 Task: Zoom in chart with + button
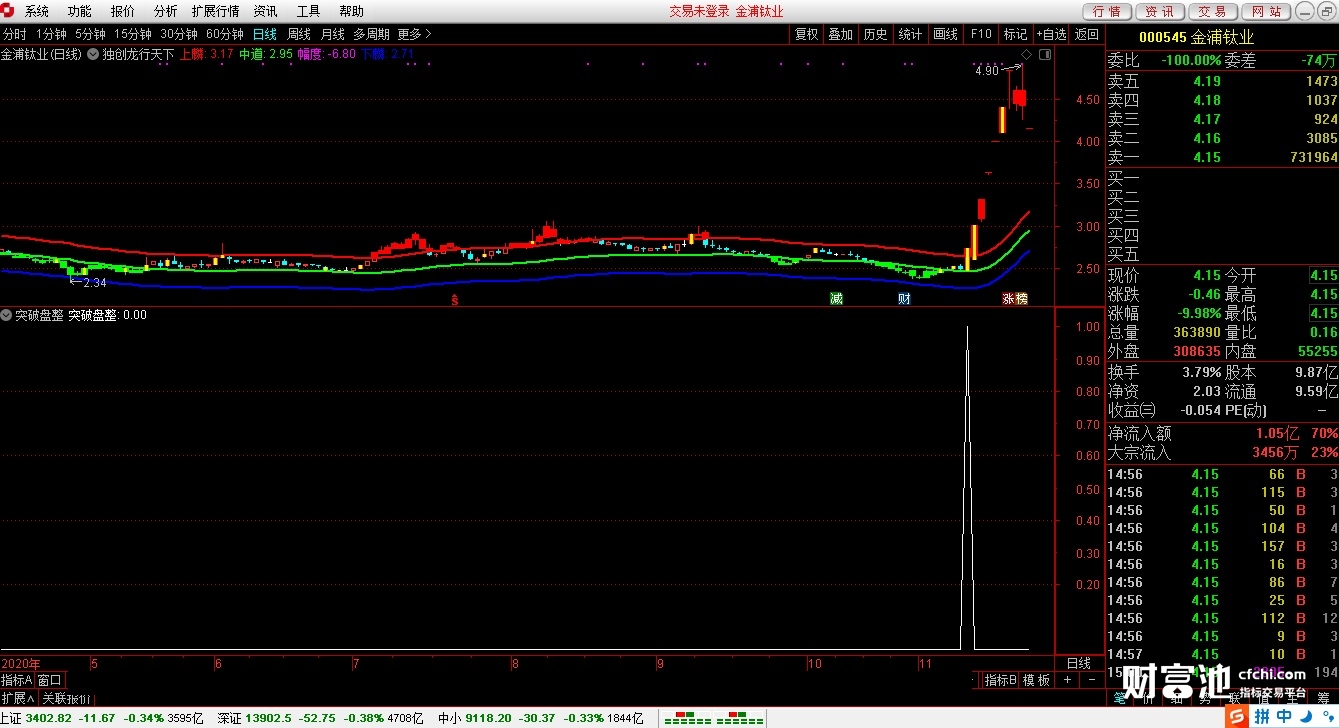(1067, 680)
